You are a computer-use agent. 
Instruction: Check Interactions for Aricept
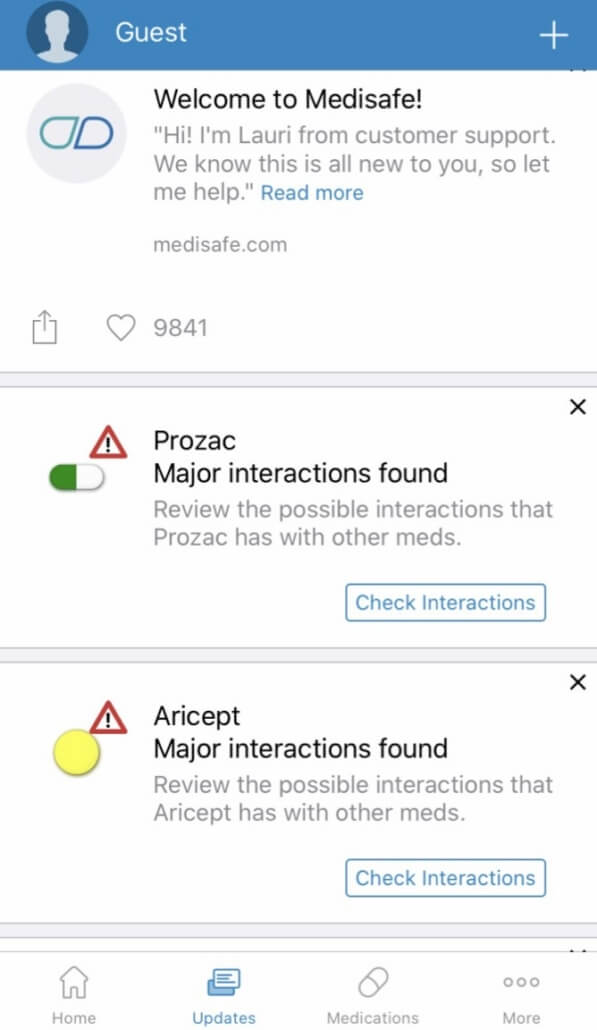[x=445, y=878]
